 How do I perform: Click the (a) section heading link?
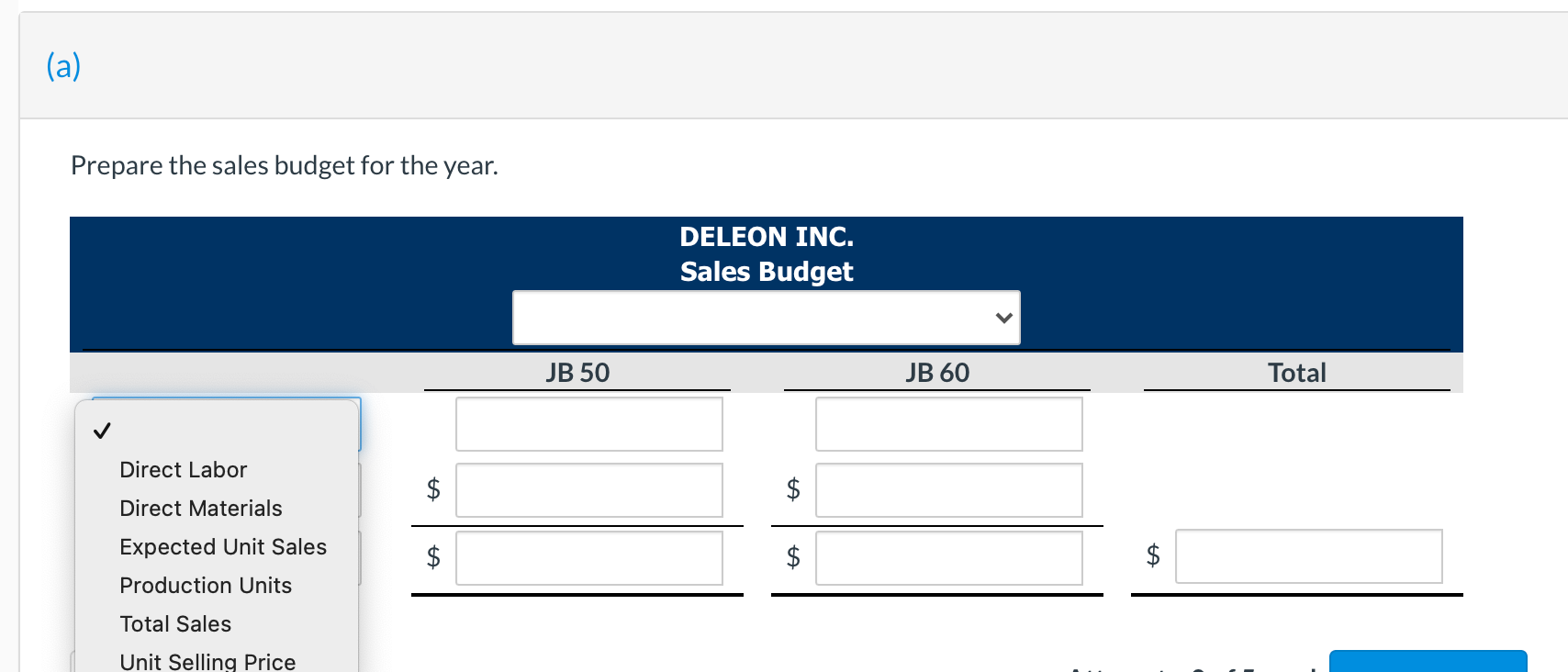coord(62,65)
